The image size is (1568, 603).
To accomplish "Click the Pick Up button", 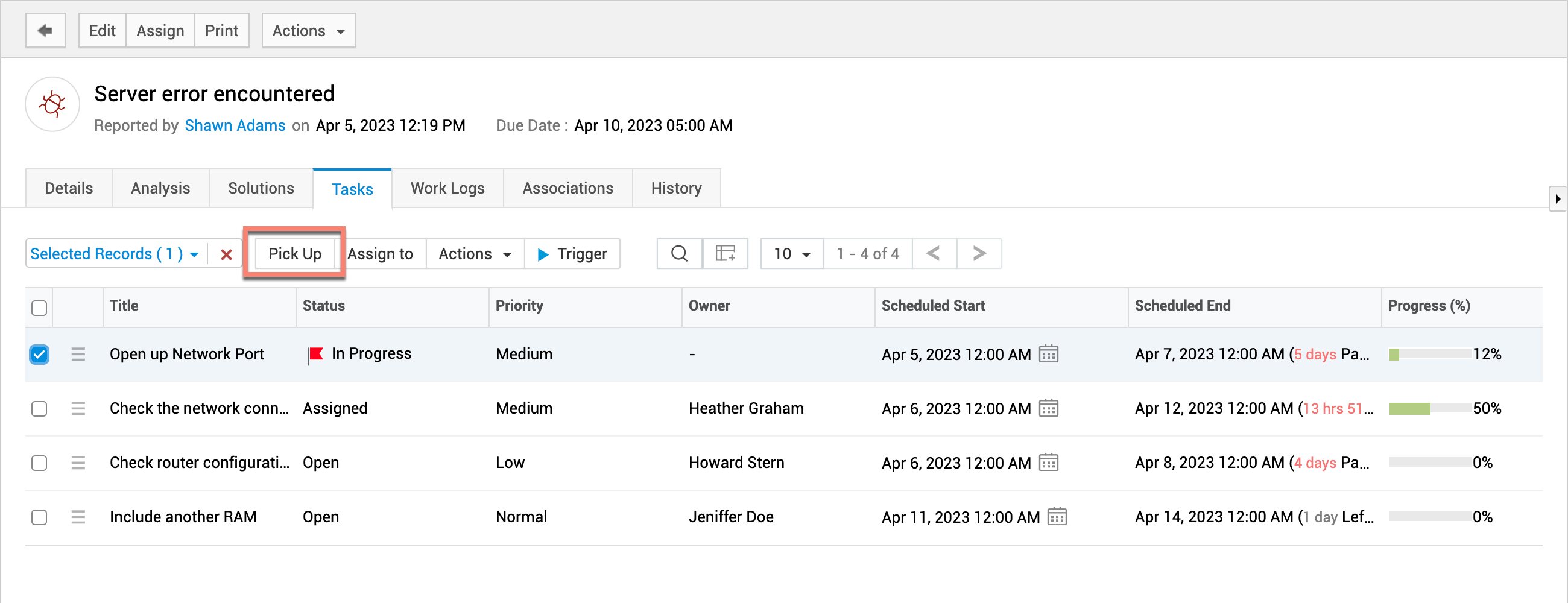I will coord(295,253).
